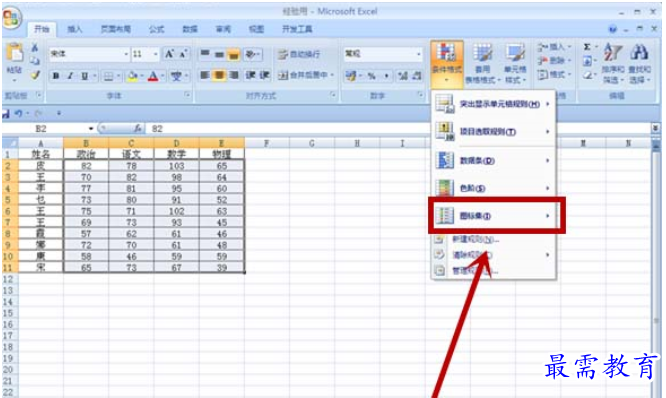The image size is (666, 398).
Task: Open the font color dropdown arrow
Action: coord(162,76)
